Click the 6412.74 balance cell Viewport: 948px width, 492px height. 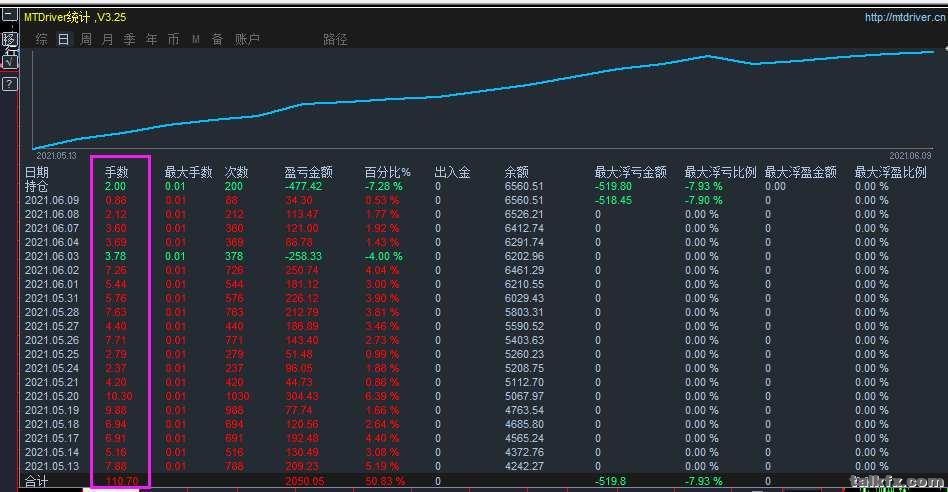point(524,228)
